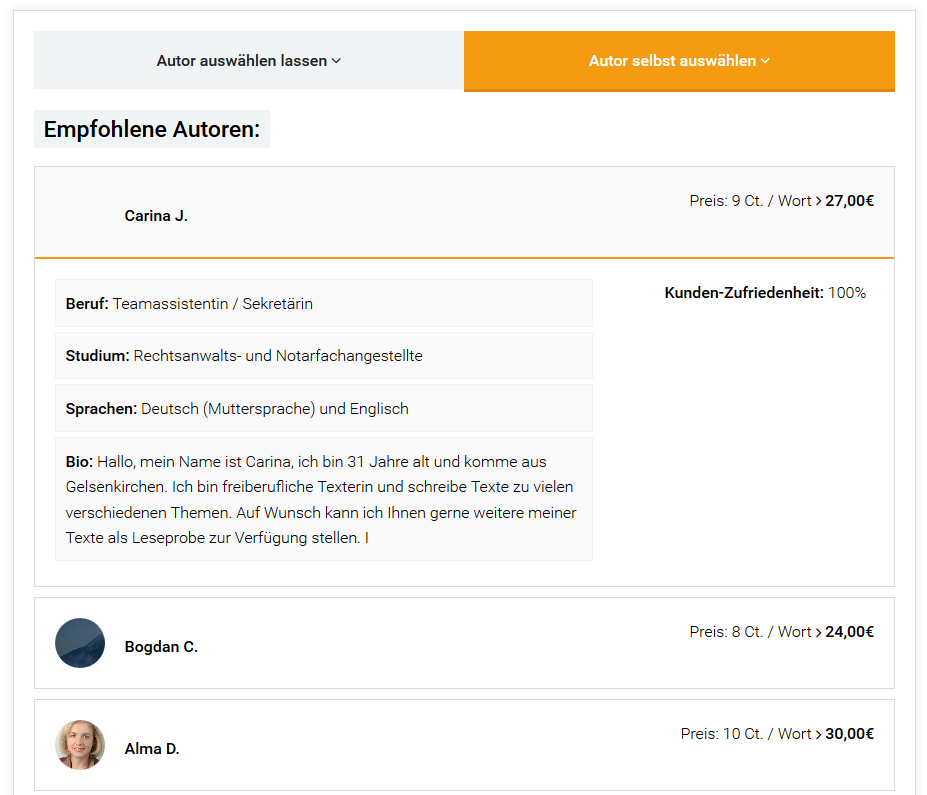Click the Kunden-Zufriedenheit 100% rating
The height and width of the screenshot is (795, 927).
click(x=765, y=293)
